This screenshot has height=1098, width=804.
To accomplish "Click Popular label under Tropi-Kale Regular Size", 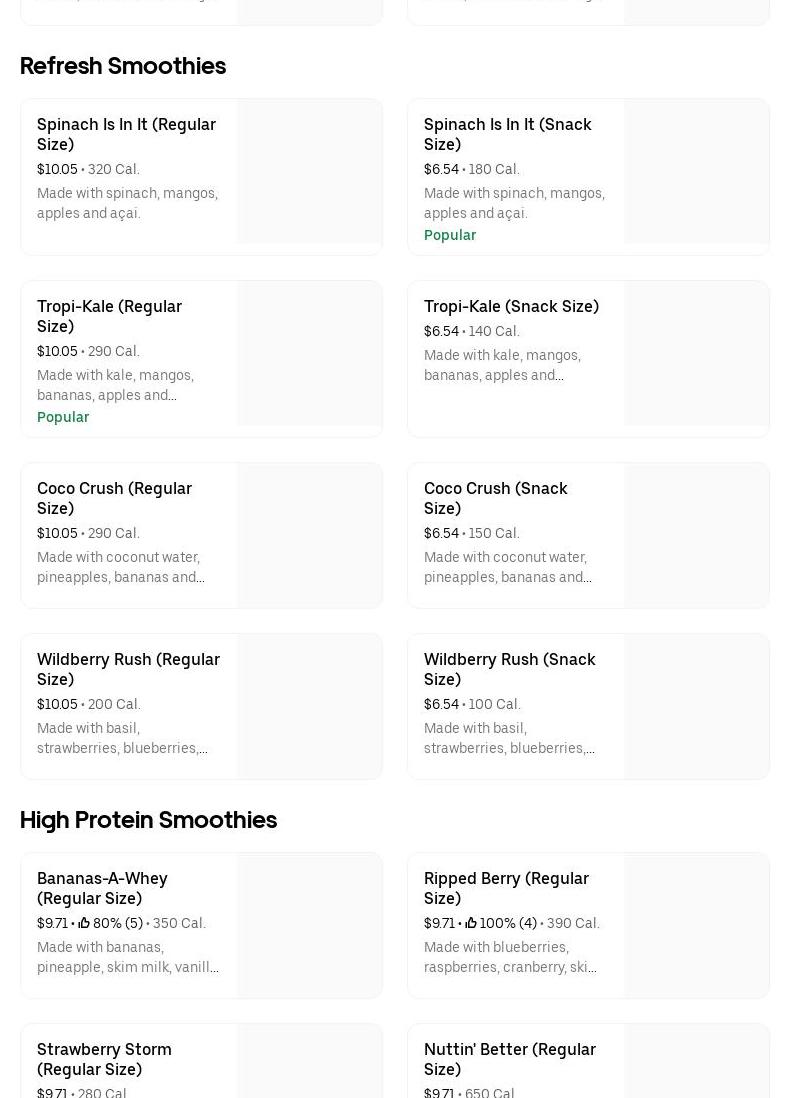I will [x=63, y=417].
